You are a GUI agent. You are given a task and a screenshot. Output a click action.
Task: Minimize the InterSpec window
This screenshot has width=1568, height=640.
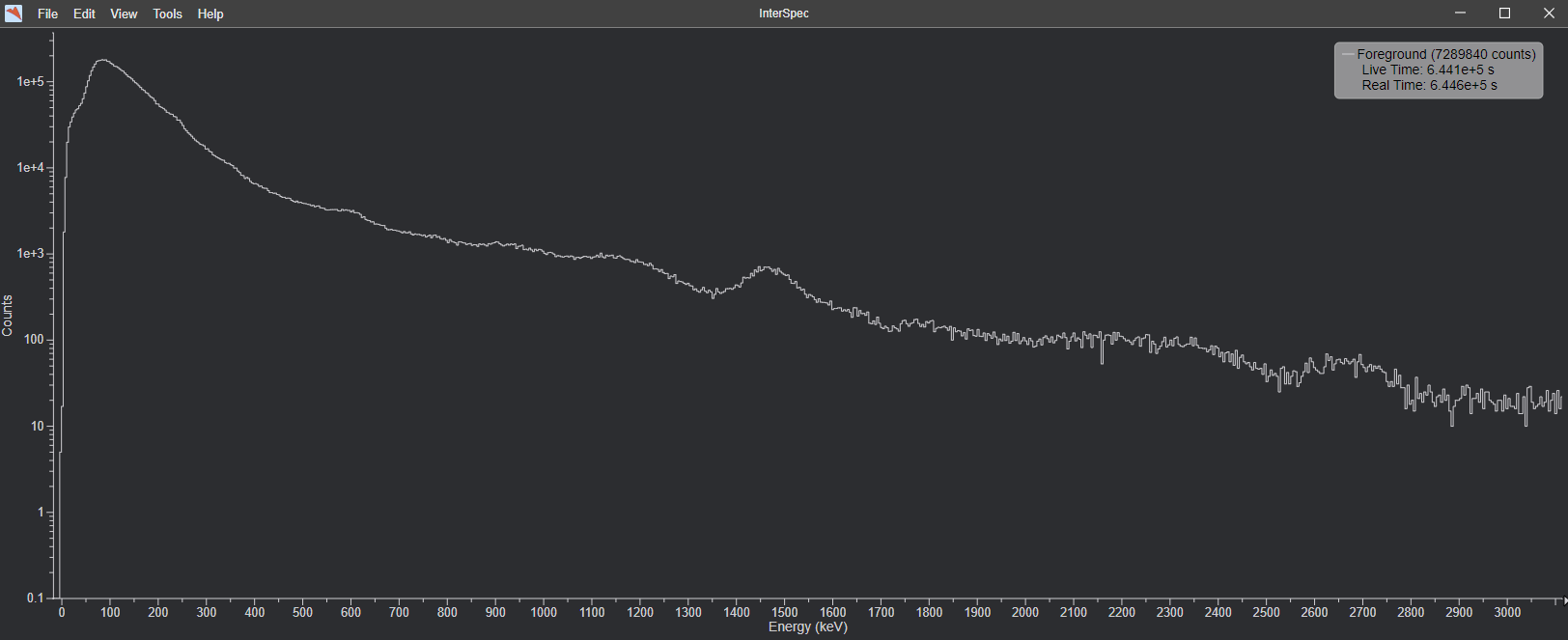[1460, 14]
